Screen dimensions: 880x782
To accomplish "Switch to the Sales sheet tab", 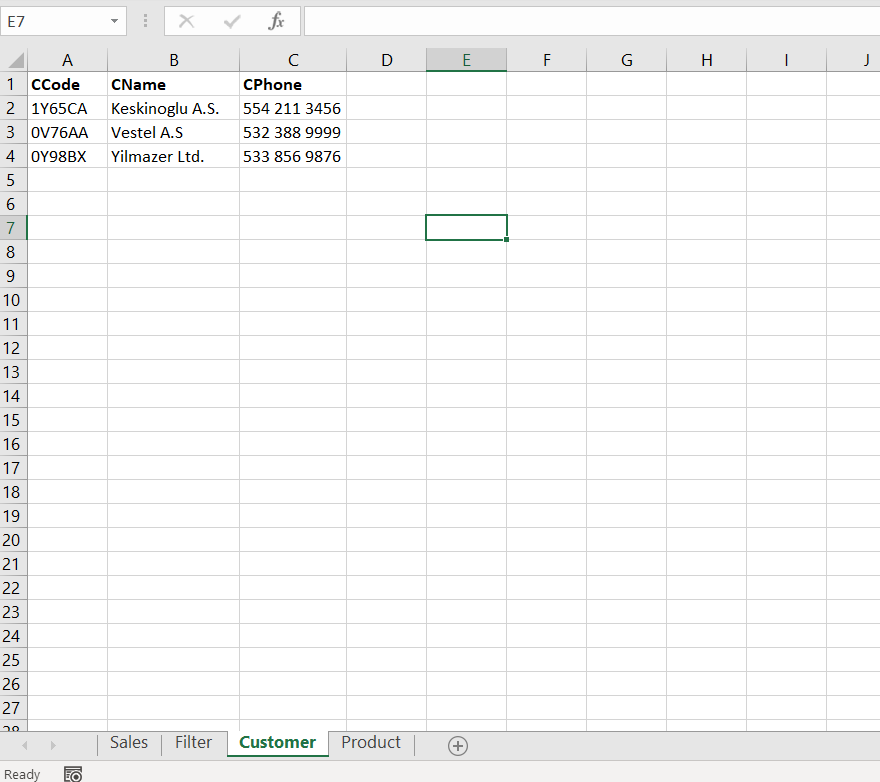I will [x=128, y=743].
